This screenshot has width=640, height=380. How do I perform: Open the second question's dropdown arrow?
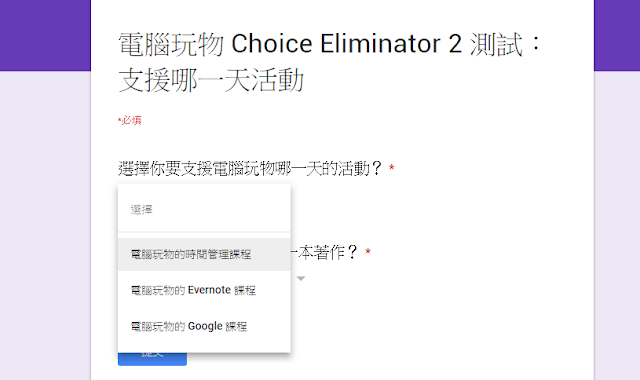coord(301,278)
